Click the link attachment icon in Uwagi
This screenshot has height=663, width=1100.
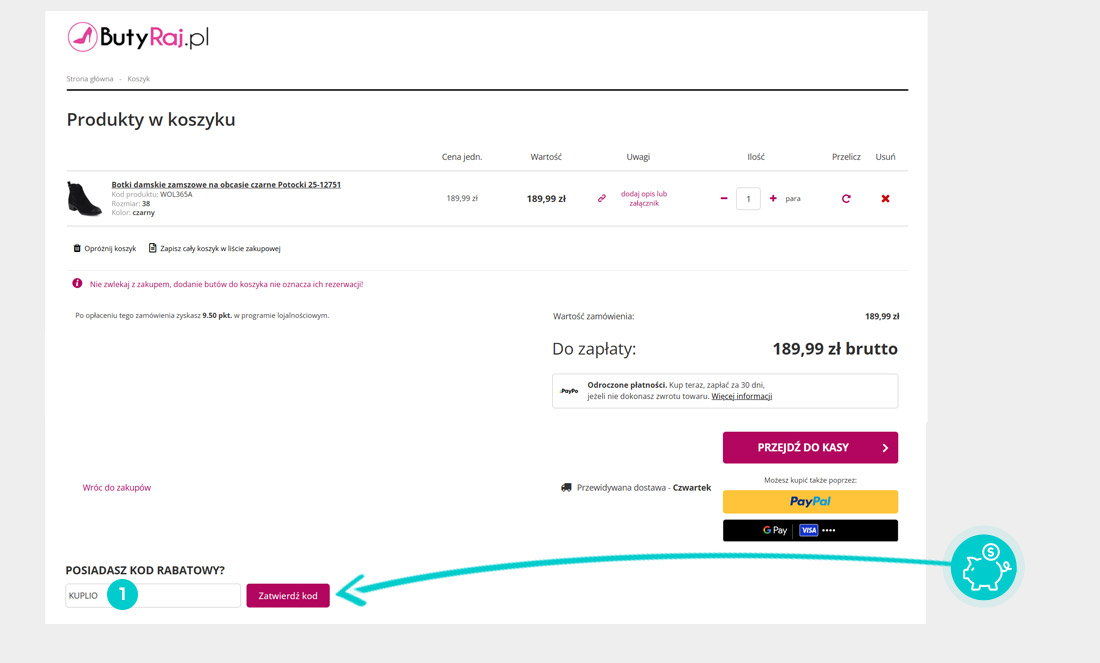[602, 199]
